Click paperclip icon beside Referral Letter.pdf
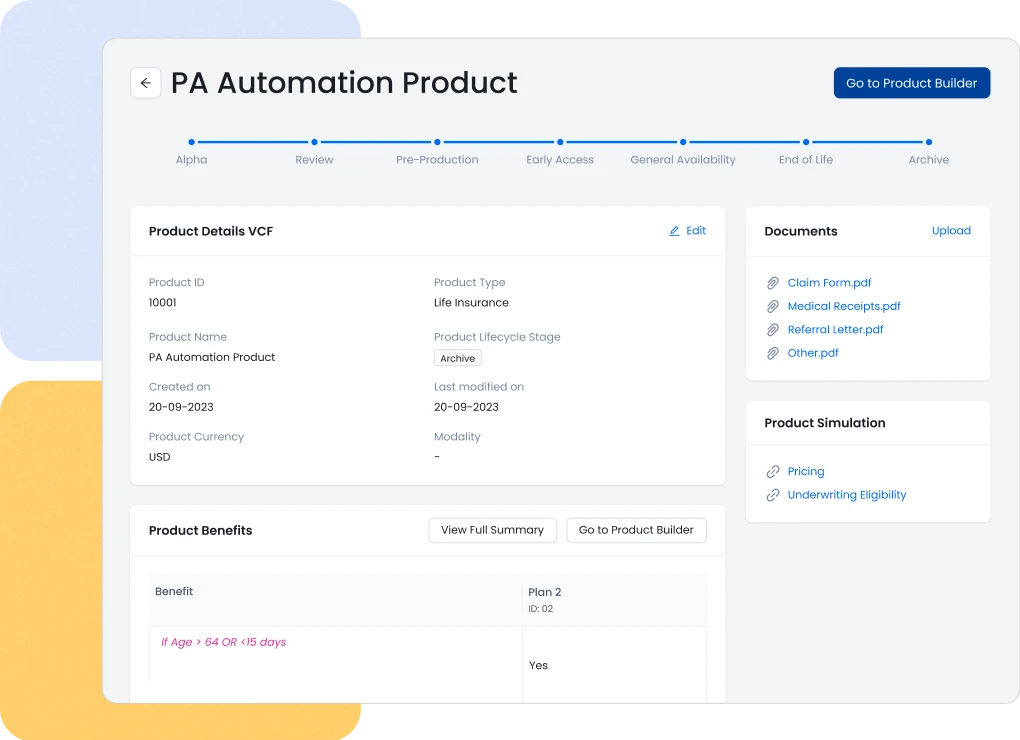Image resolution: width=1020 pixels, height=740 pixels. pyautogui.click(x=772, y=330)
